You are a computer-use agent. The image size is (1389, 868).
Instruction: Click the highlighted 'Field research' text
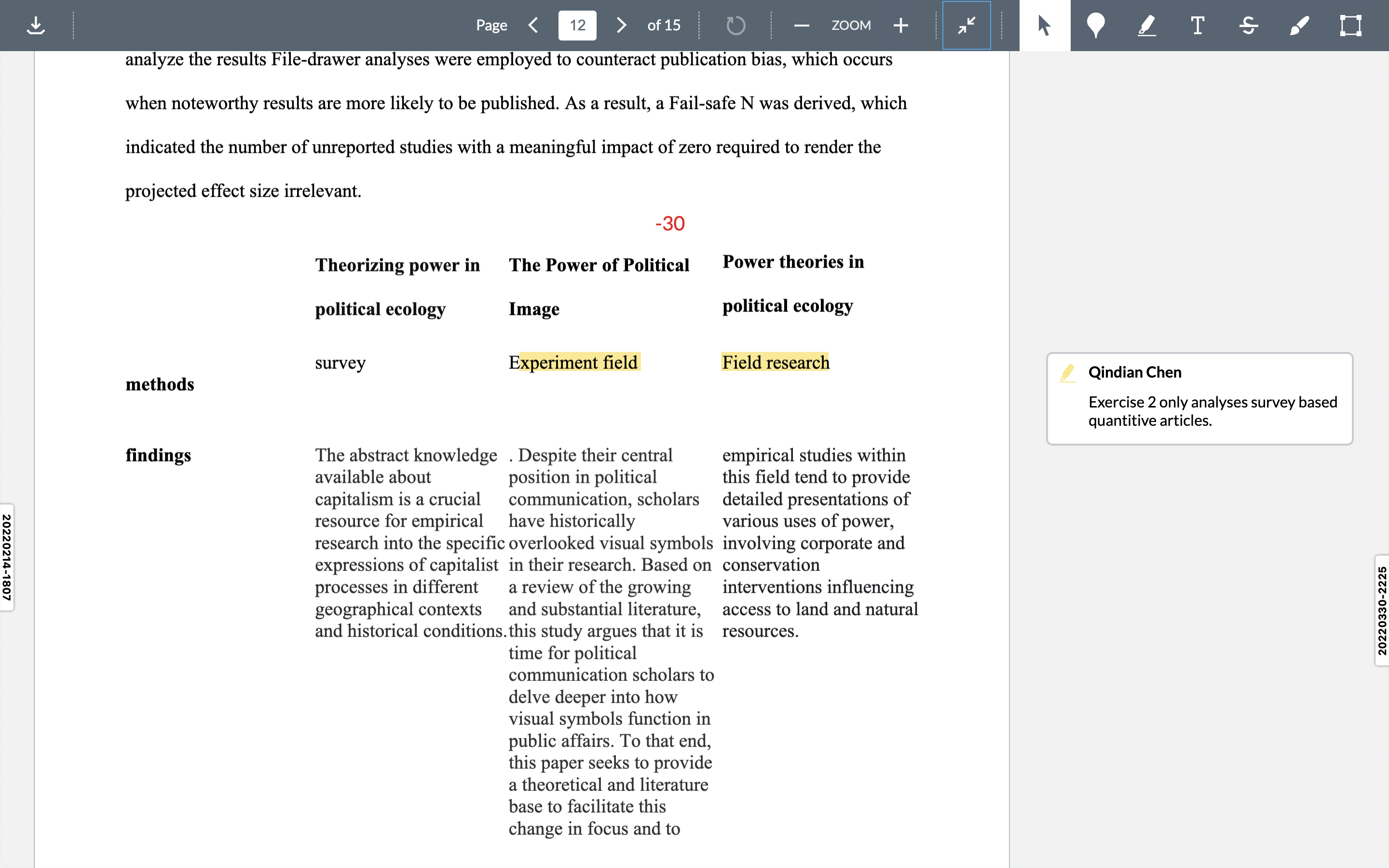[776, 362]
